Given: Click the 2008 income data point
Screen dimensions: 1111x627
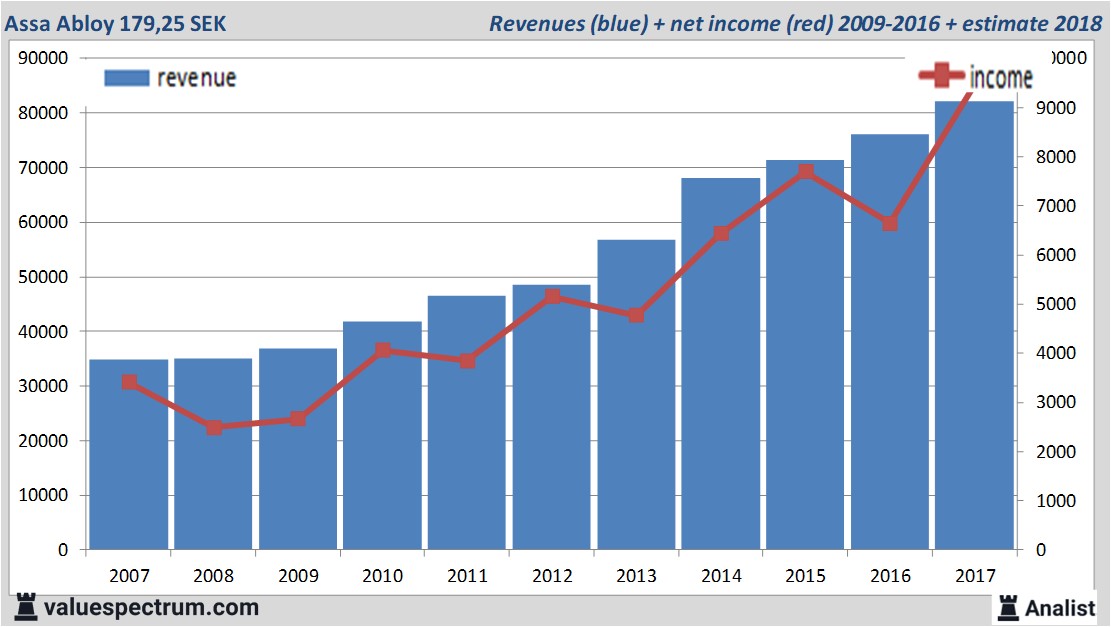Looking at the screenshot, I should (x=214, y=427).
